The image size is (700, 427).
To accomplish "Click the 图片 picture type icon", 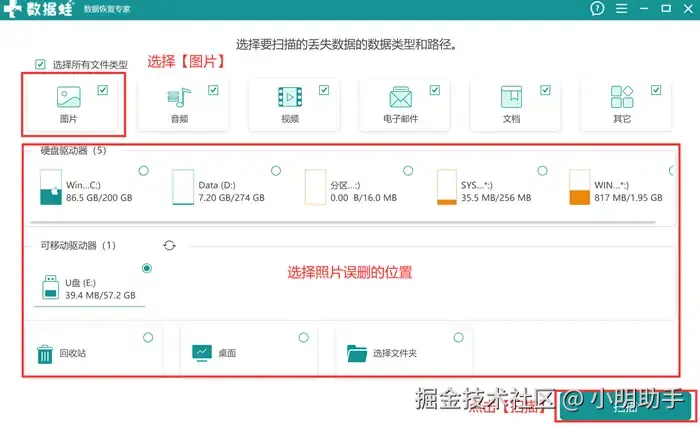I will tap(69, 97).
